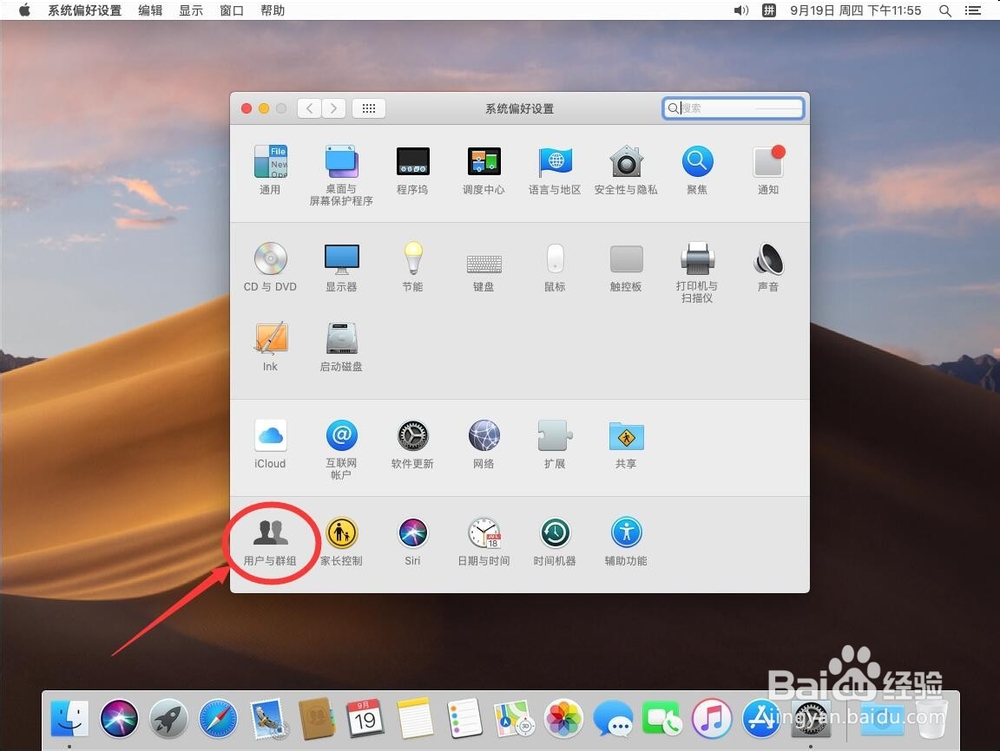Open the 通知 (Notifications) pane
1000x751 pixels.
[768, 168]
